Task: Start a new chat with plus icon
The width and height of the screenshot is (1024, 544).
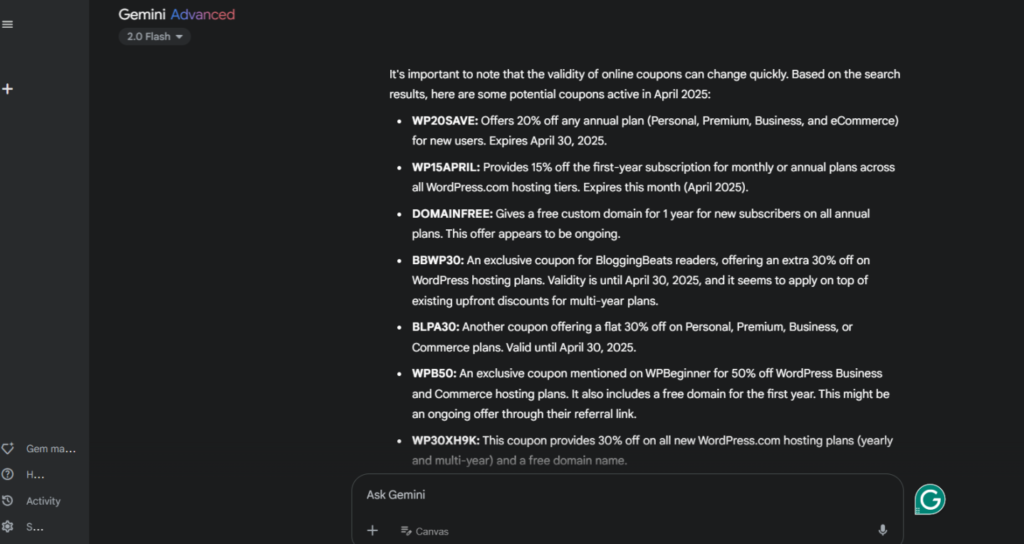Action: tap(8, 89)
